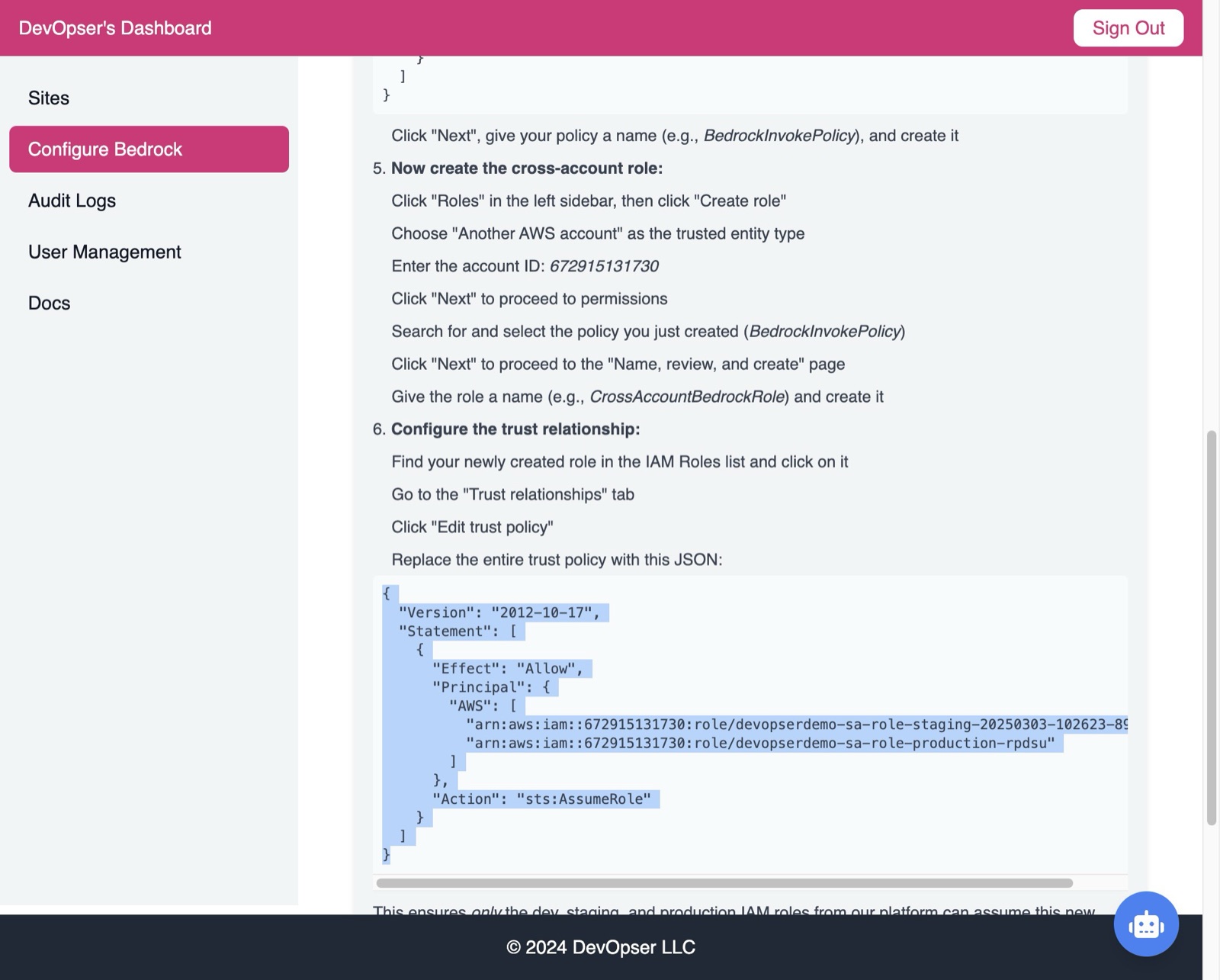Click "Click Roles in the left sidebar" line
Viewport: 1220px width, 980px height.
click(589, 201)
